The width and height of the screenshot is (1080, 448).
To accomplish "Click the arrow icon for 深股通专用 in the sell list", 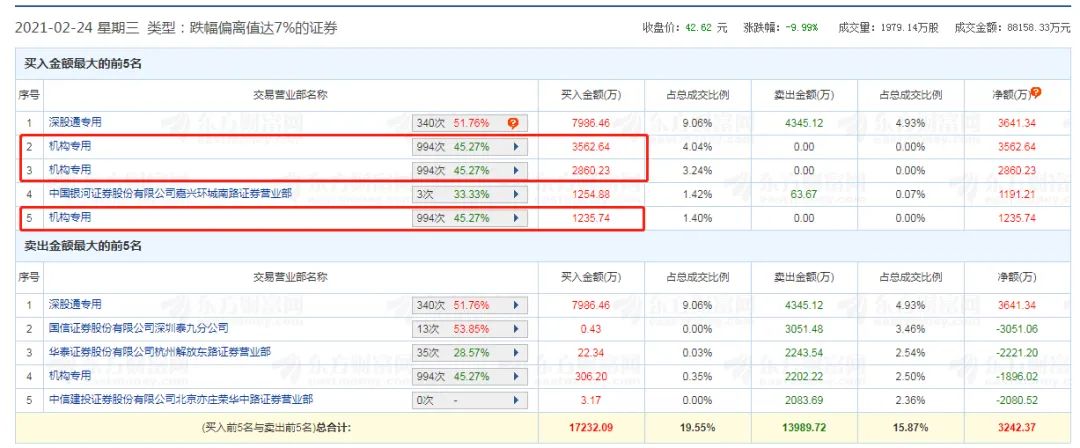I will click(x=516, y=304).
